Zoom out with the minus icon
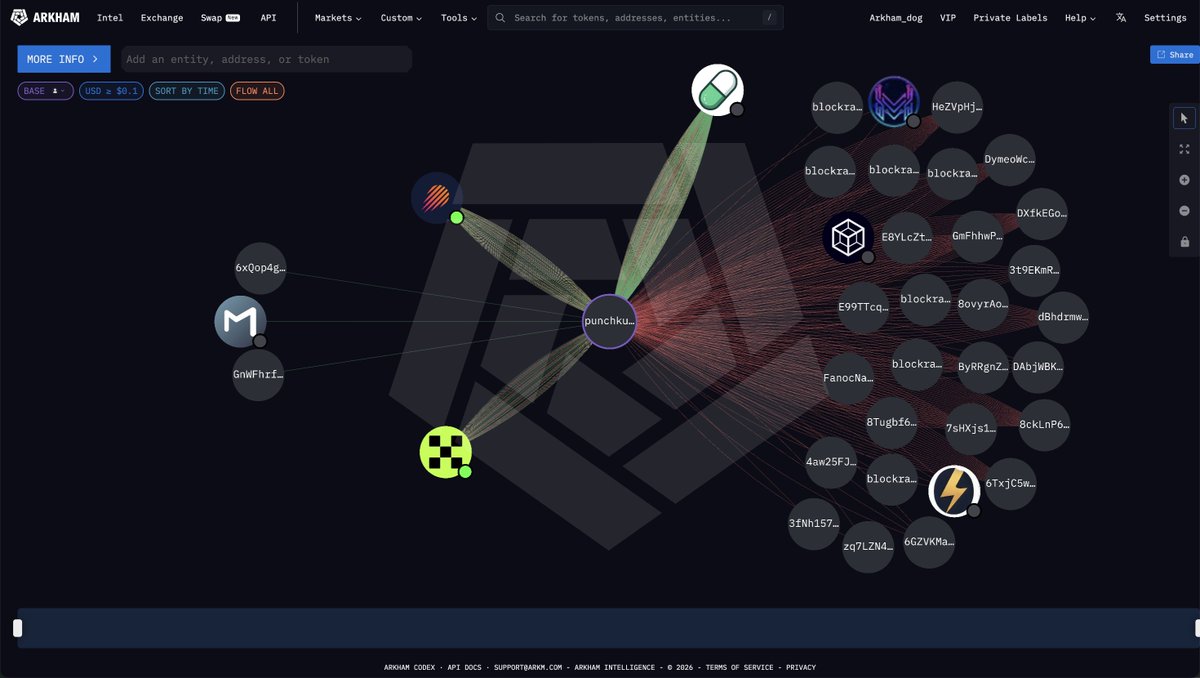 (1184, 211)
